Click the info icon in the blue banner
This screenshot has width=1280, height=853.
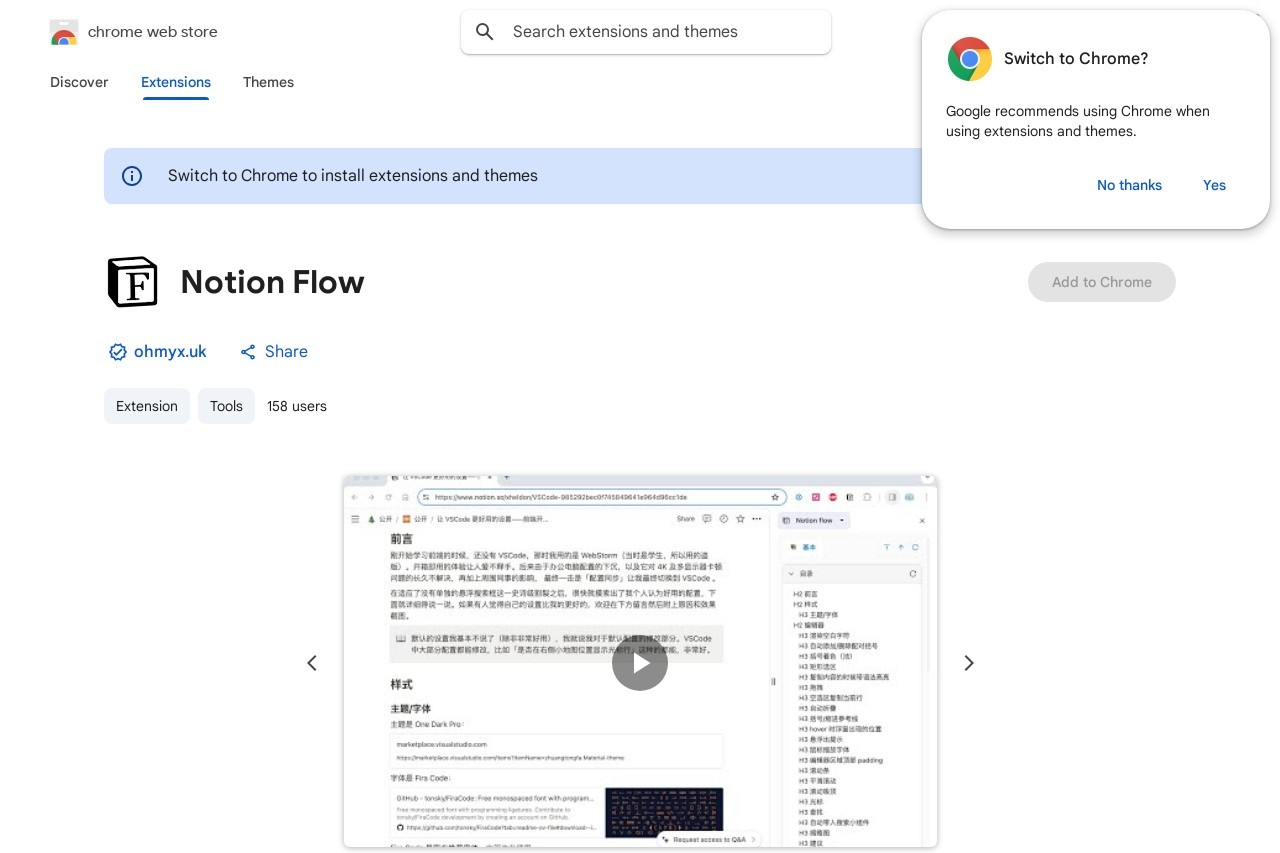pyautogui.click(x=132, y=176)
